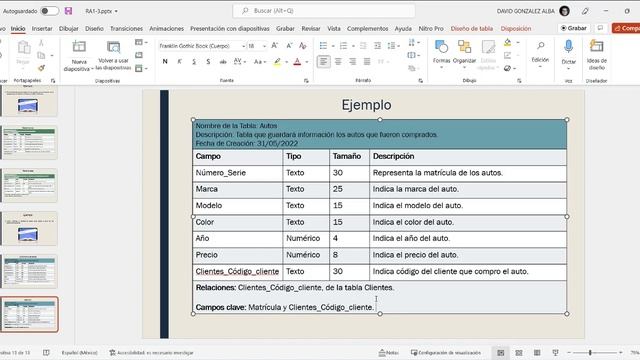Click the bullets list icon
The height and width of the screenshot is (360, 640).
323,46
